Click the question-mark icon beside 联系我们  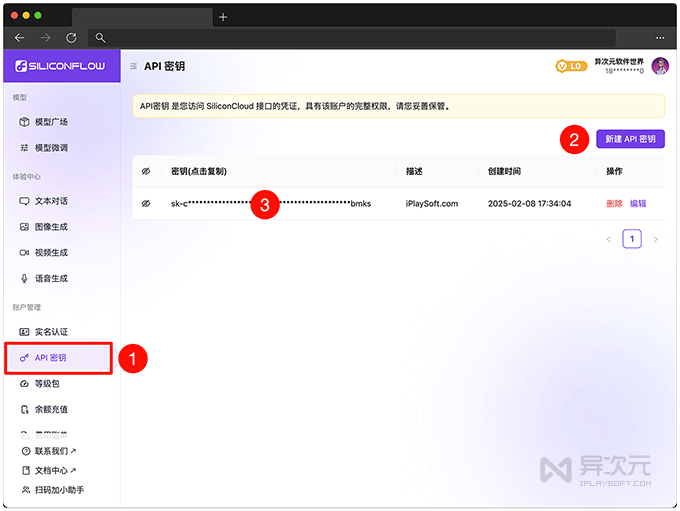pos(26,451)
